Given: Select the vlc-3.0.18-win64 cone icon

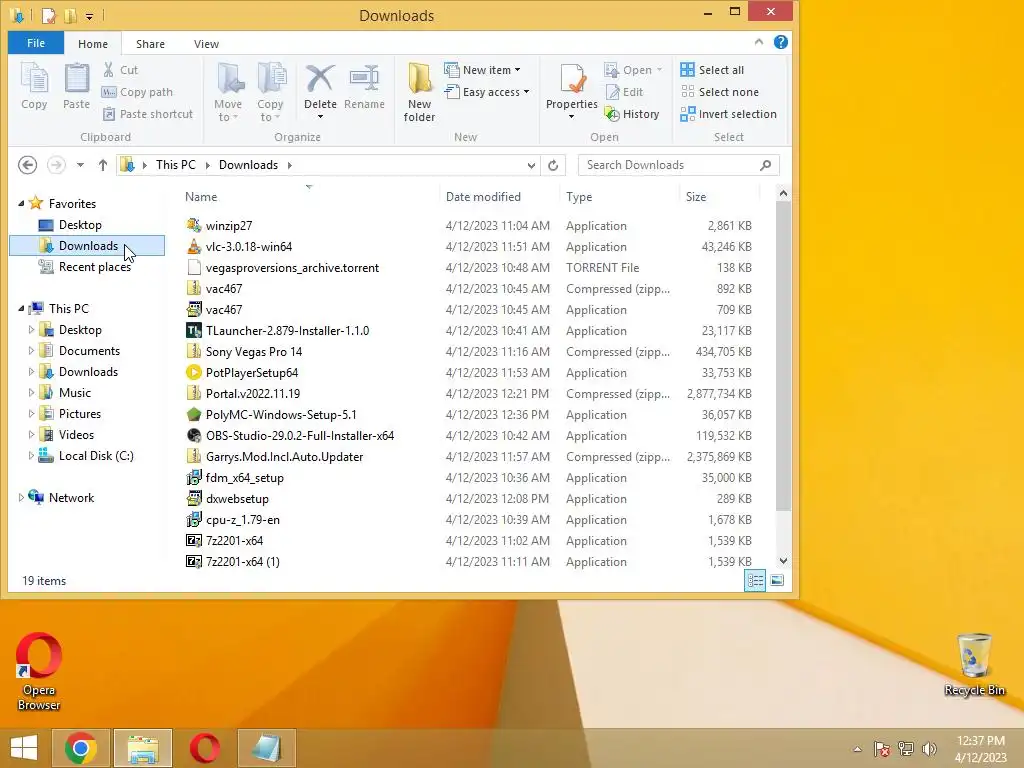Looking at the screenshot, I should point(194,247).
